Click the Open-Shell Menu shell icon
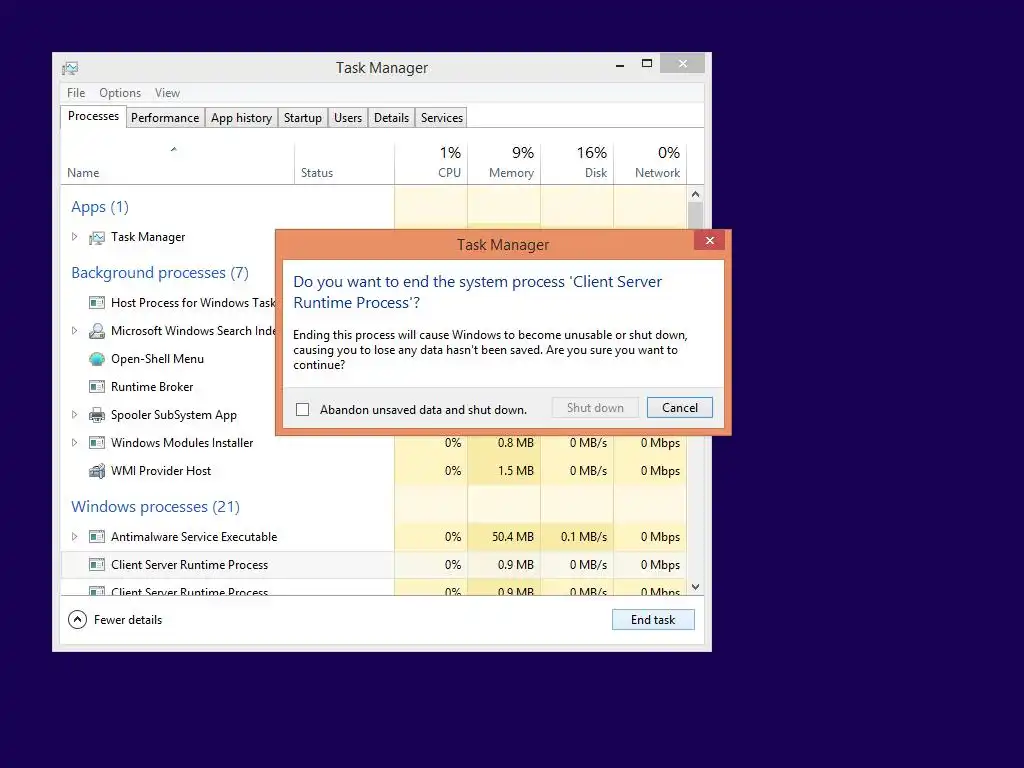 click(x=97, y=359)
